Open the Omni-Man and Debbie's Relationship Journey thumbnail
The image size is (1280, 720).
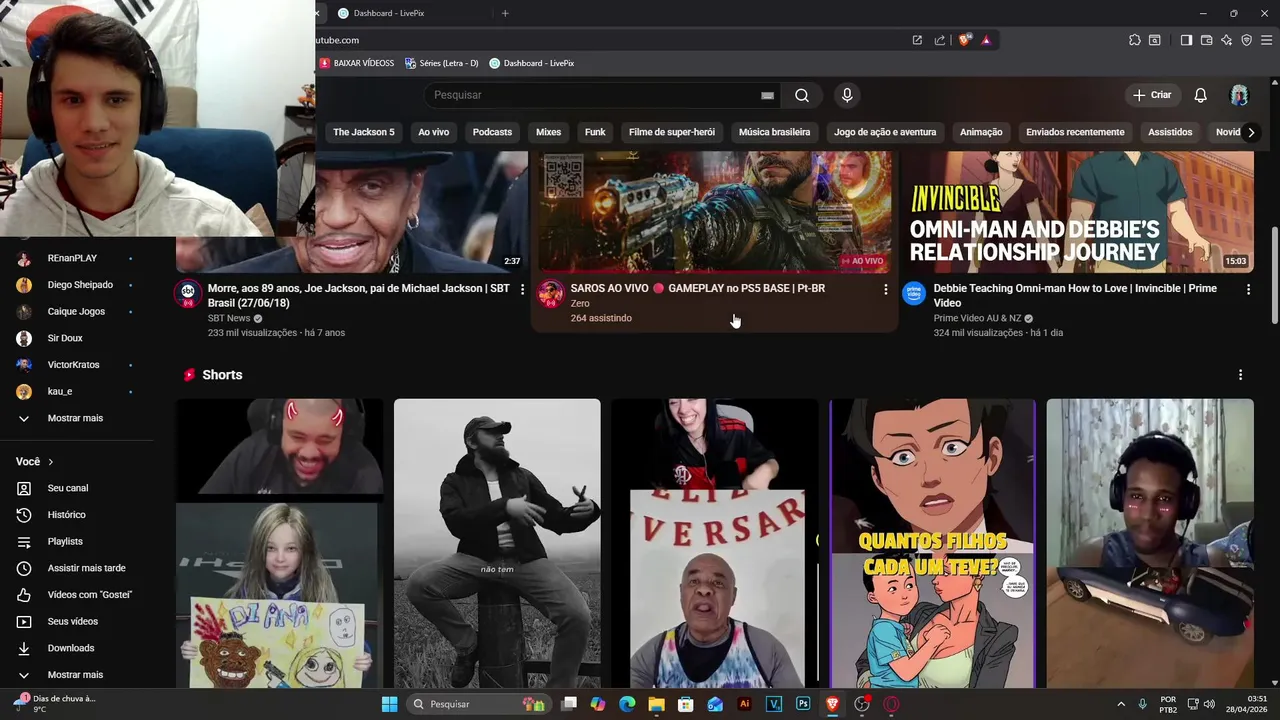(1078, 212)
